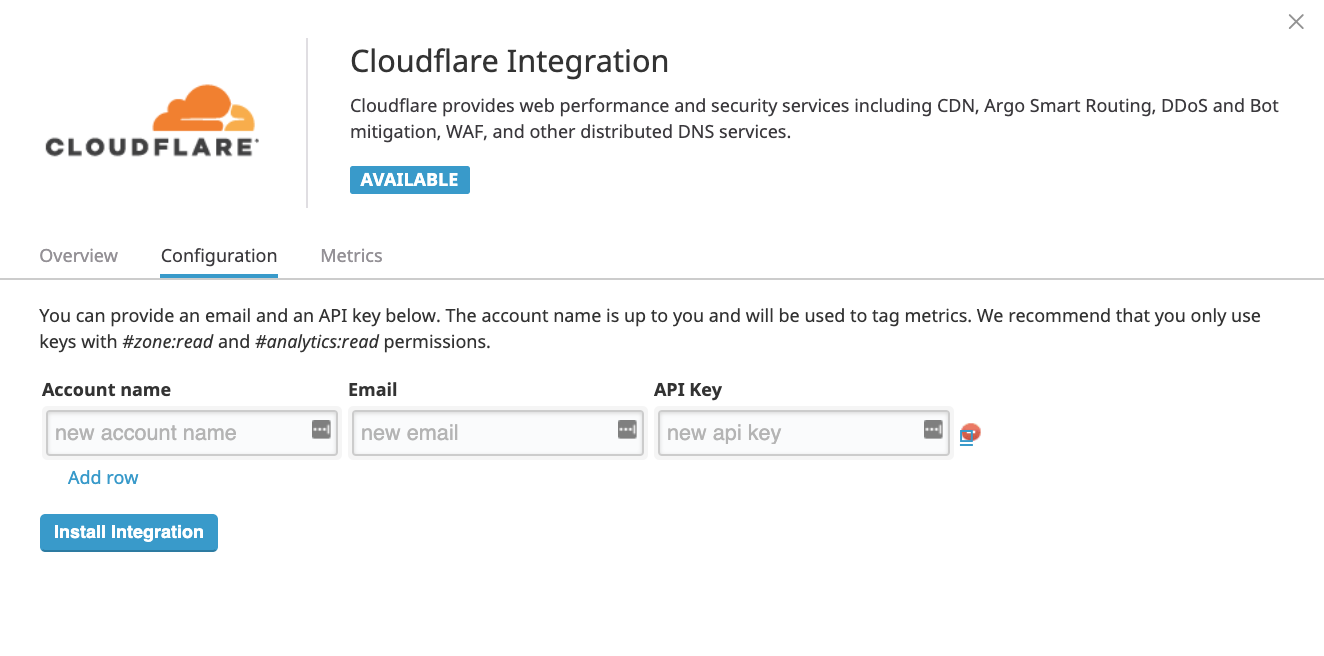Screen dimensions: 1324x656
Task: Click the Cloudflare logo
Action: 150,120
